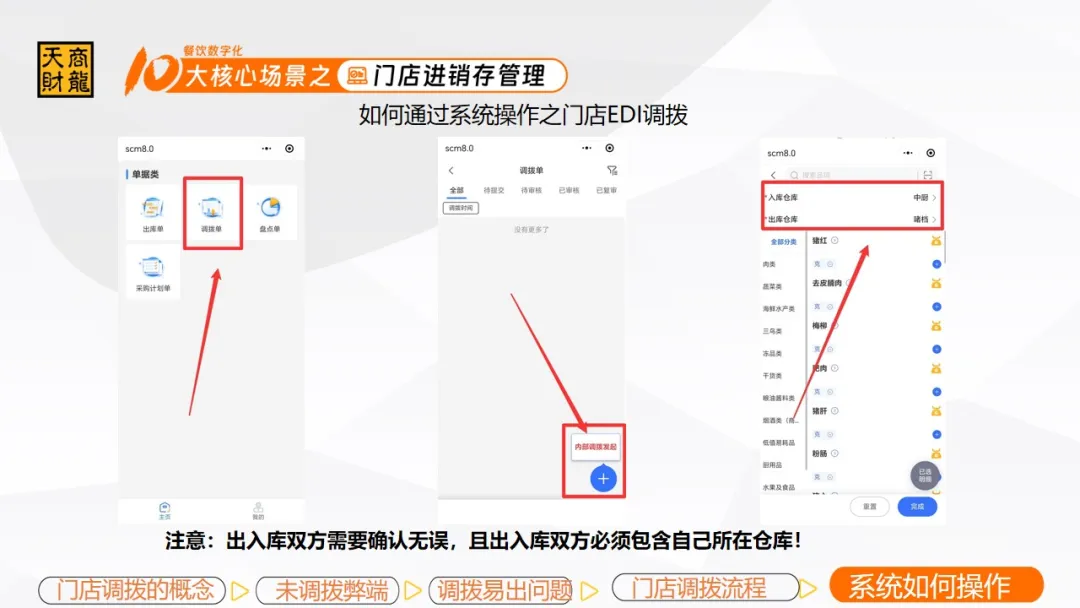The width and height of the screenshot is (1080, 608).
Task: Open the 调拨单 transfer order icon
Action: tap(211, 213)
